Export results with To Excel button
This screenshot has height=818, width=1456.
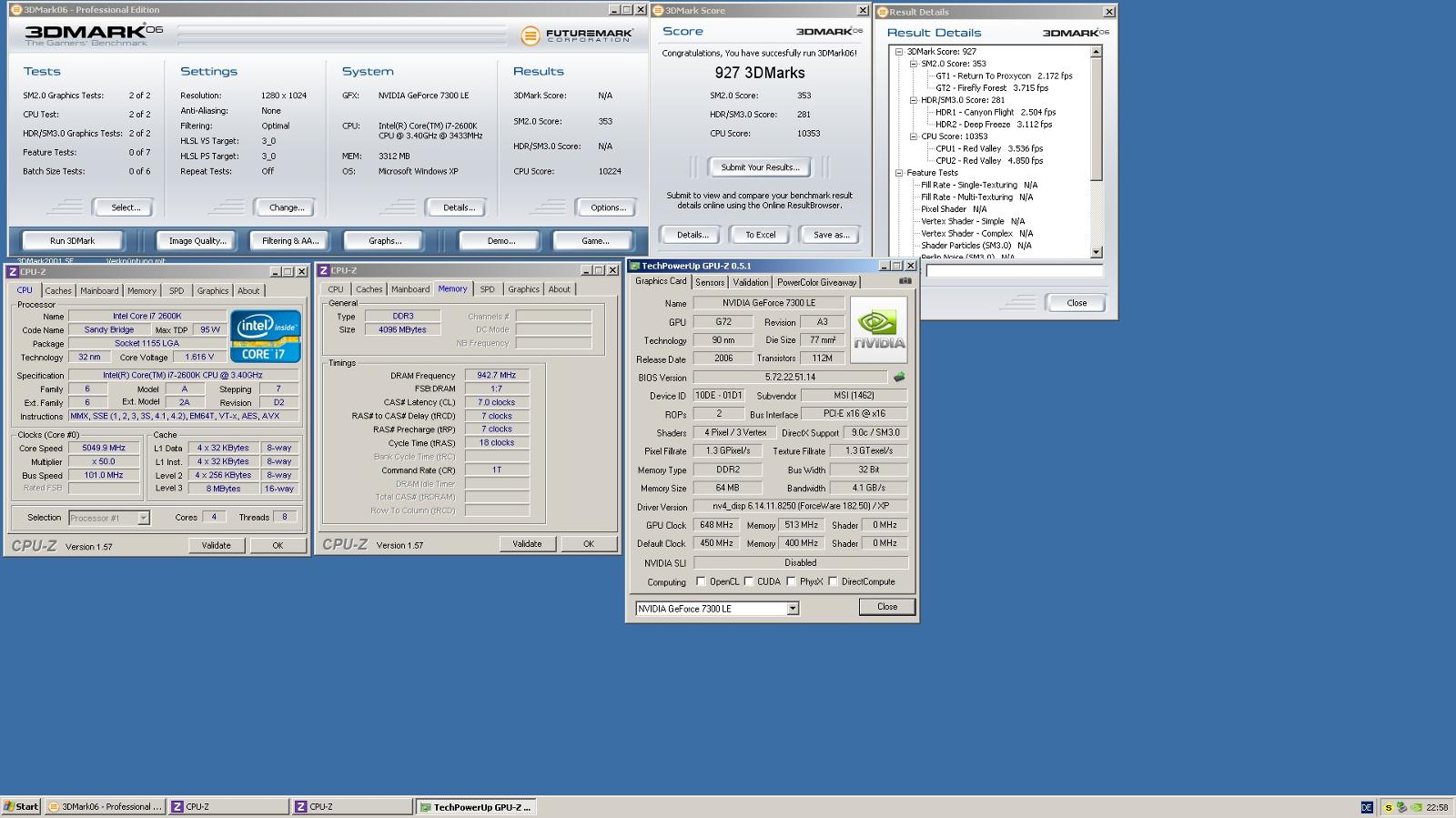[x=761, y=235]
